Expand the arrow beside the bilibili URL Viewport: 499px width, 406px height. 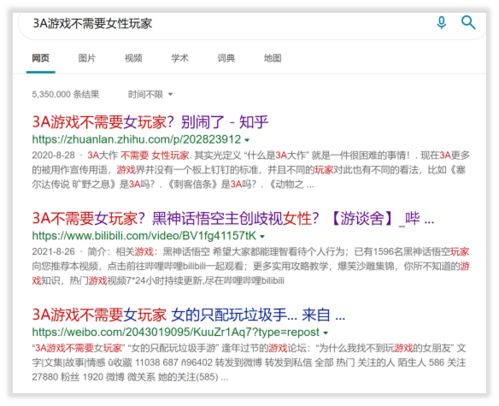point(262,237)
